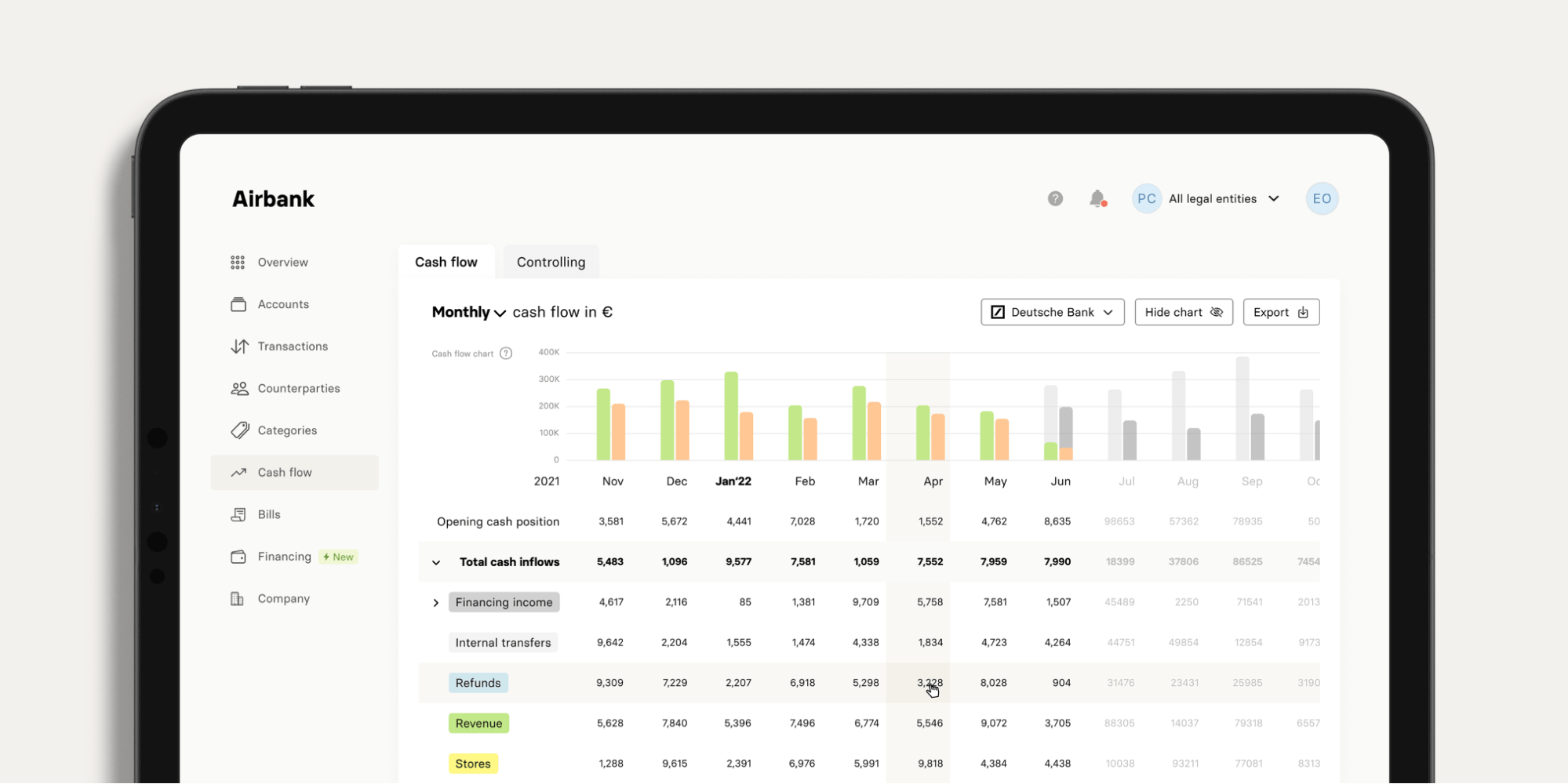
Task: Click Refunds value 8,028 in May
Action: [x=993, y=683]
